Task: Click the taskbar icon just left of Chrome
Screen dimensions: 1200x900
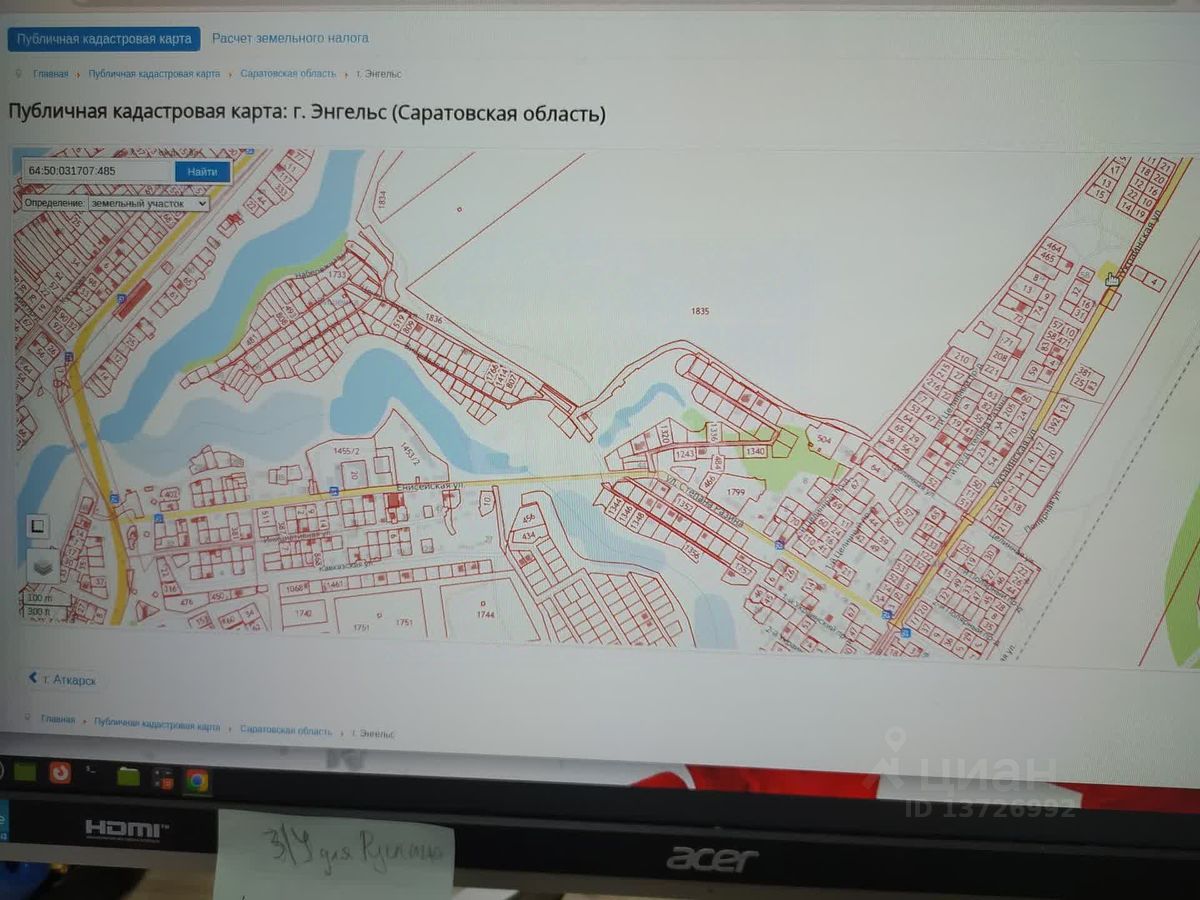Action: coord(162,778)
